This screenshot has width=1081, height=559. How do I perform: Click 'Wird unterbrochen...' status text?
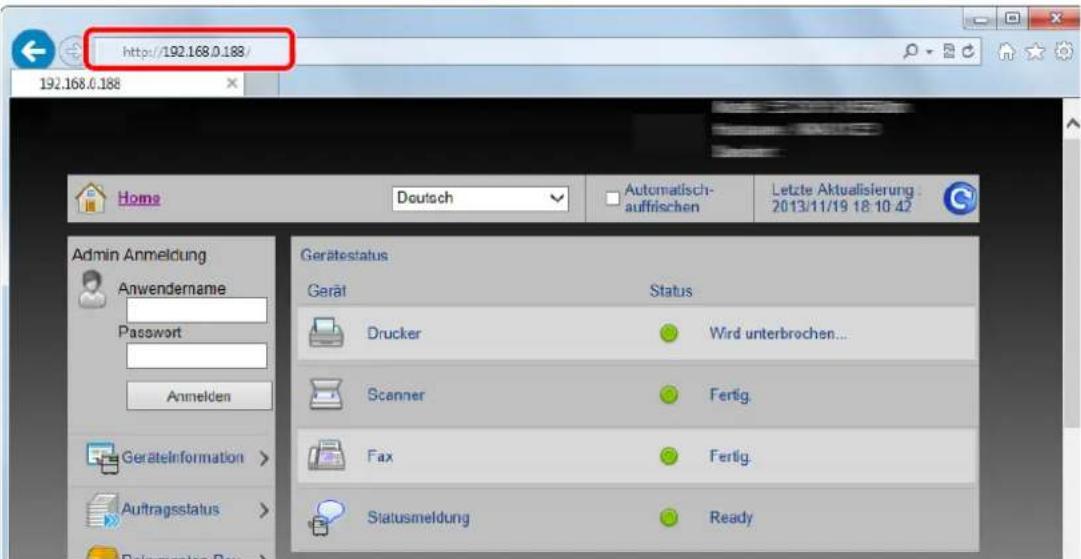(x=778, y=334)
